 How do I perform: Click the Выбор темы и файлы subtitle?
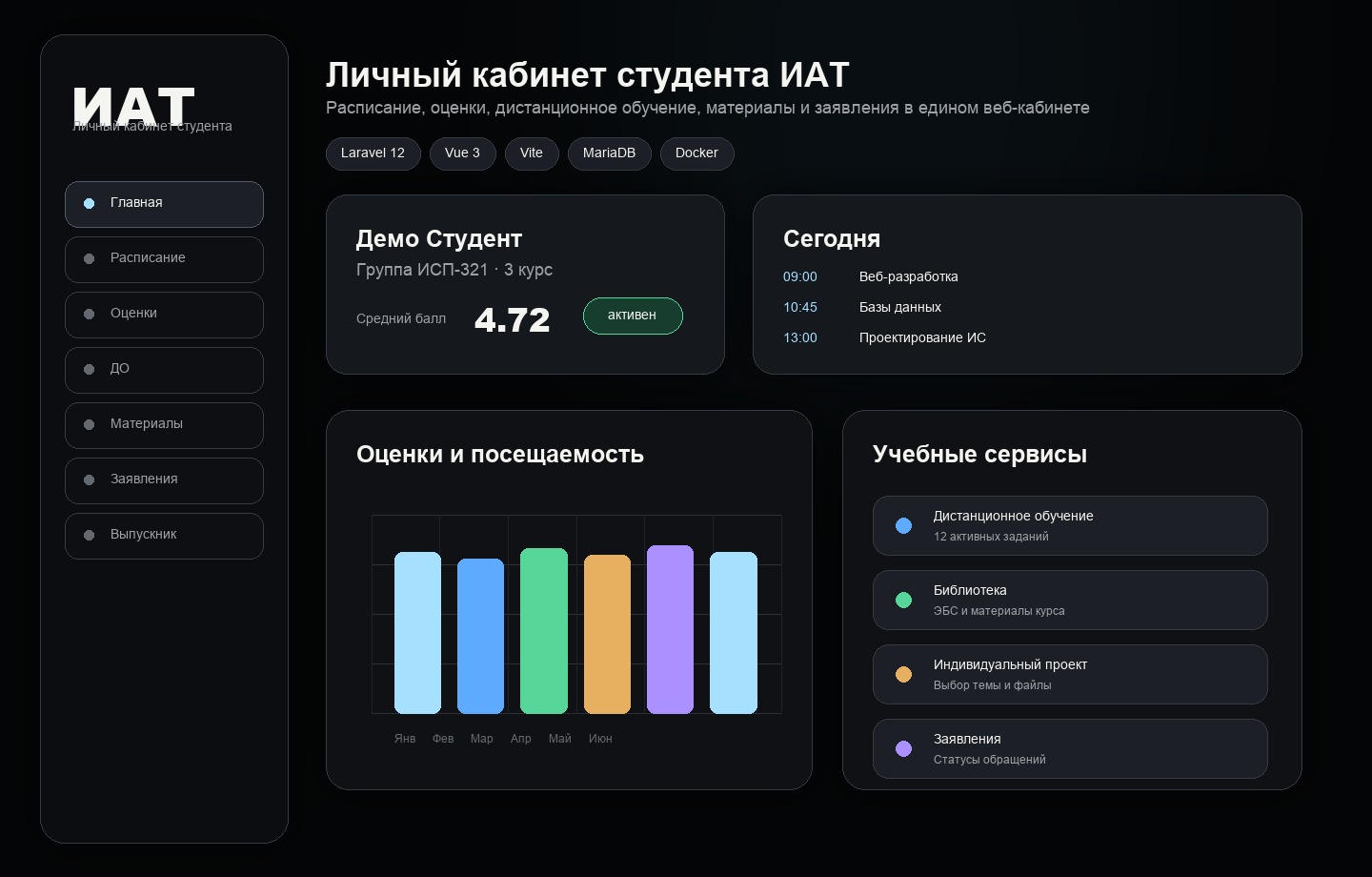(x=993, y=685)
